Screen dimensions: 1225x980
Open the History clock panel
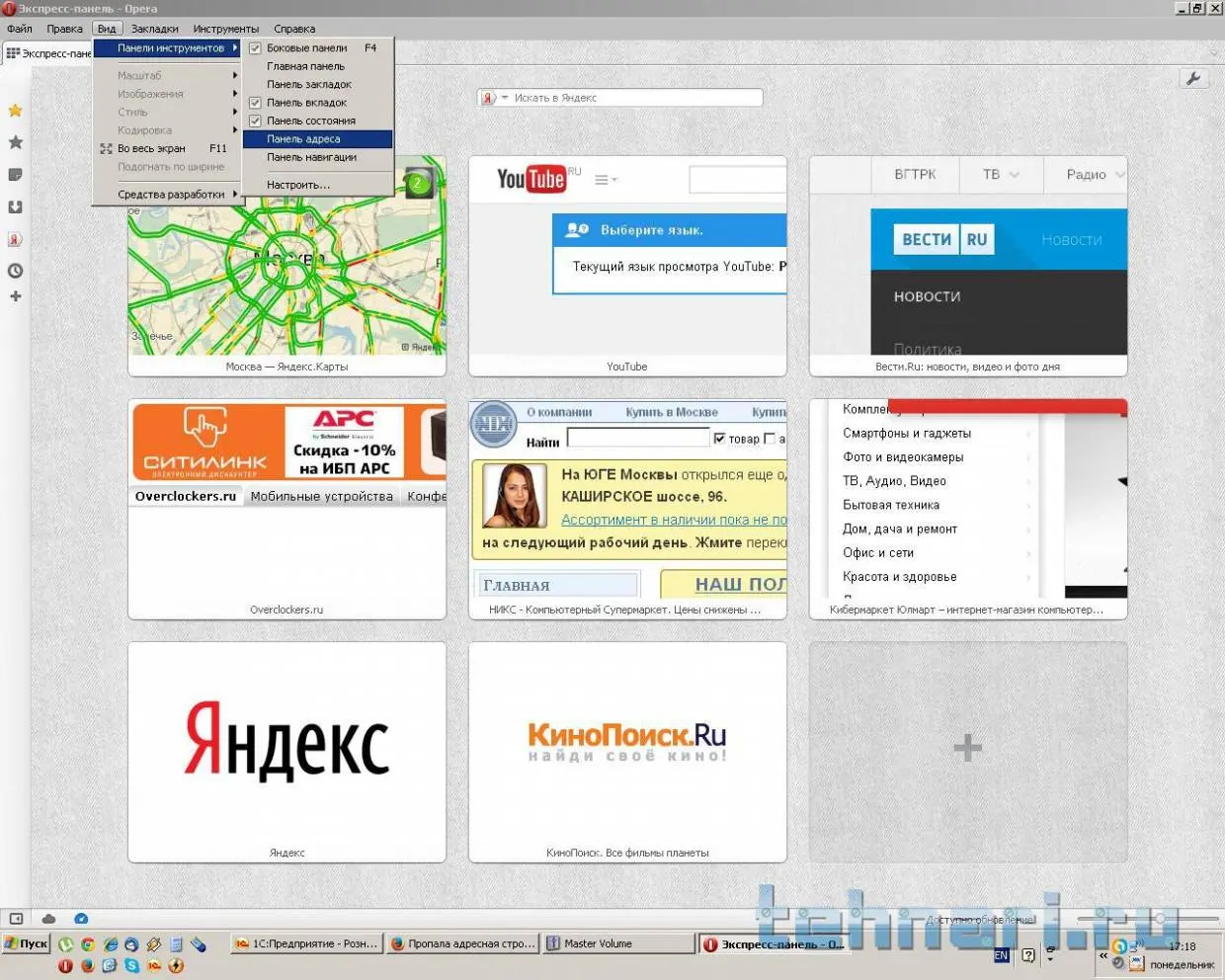click(x=15, y=271)
